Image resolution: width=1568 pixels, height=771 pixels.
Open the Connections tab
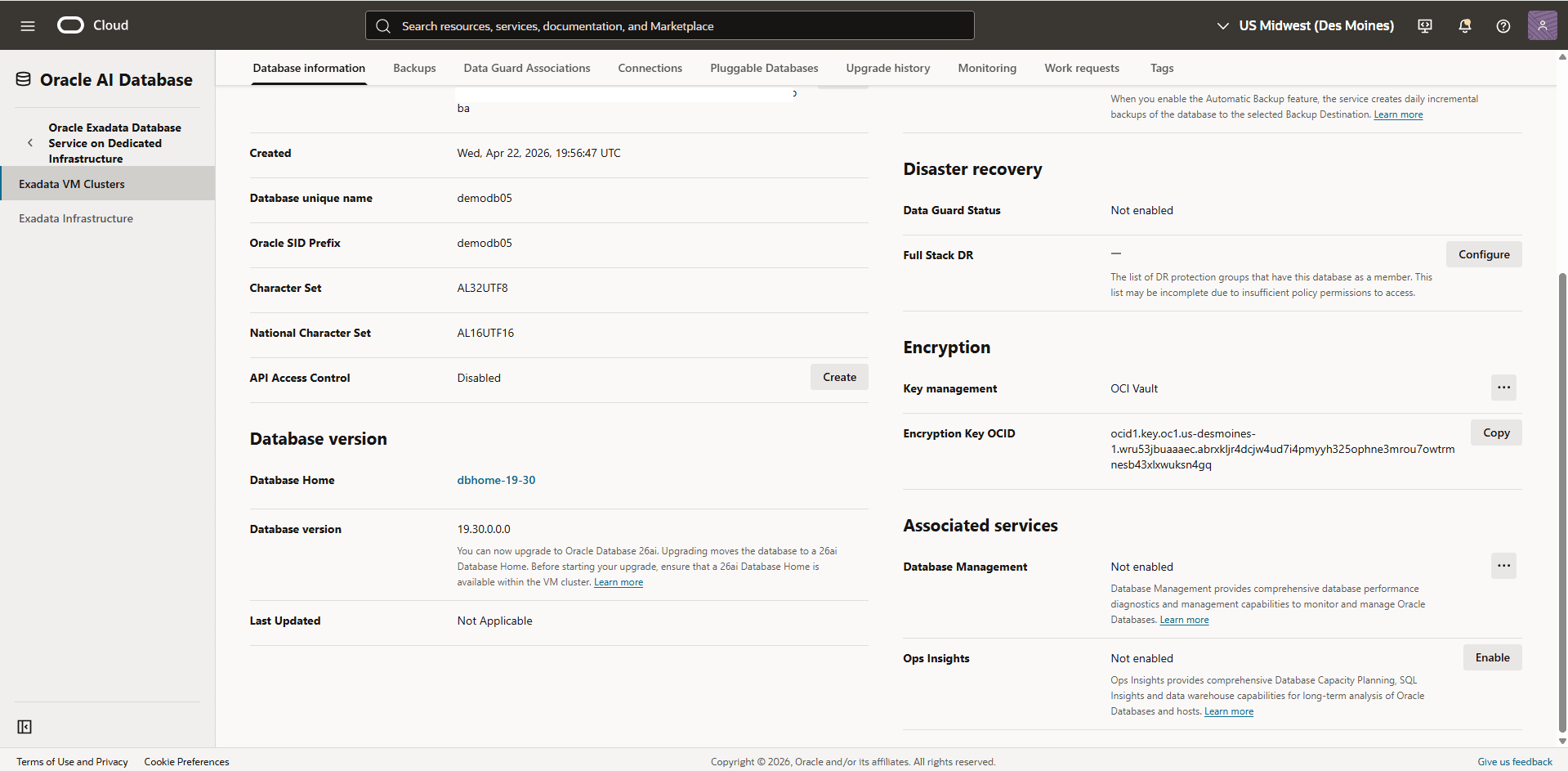pyautogui.click(x=650, y=68)
